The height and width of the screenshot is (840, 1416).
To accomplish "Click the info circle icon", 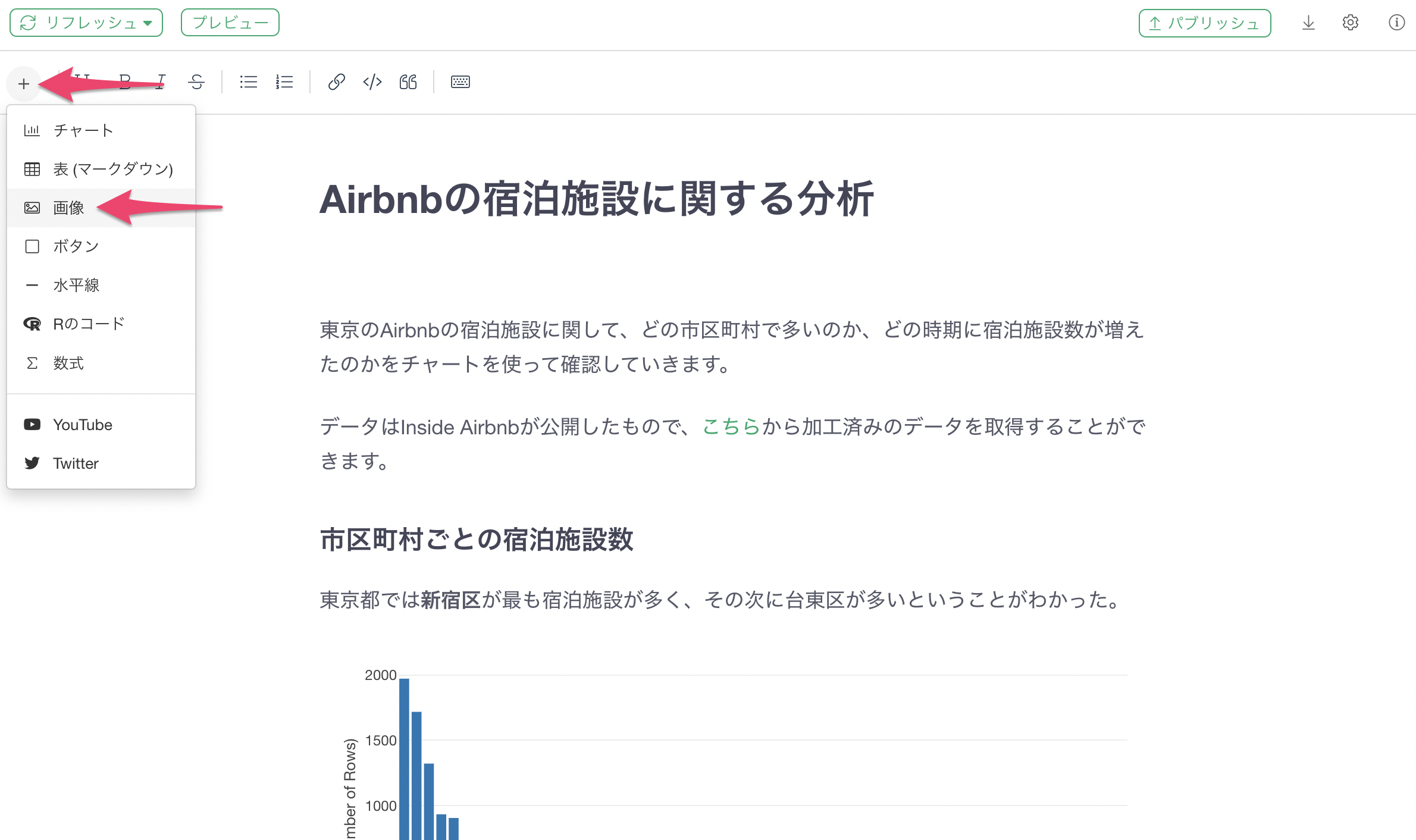I will tap(1396, 23).
